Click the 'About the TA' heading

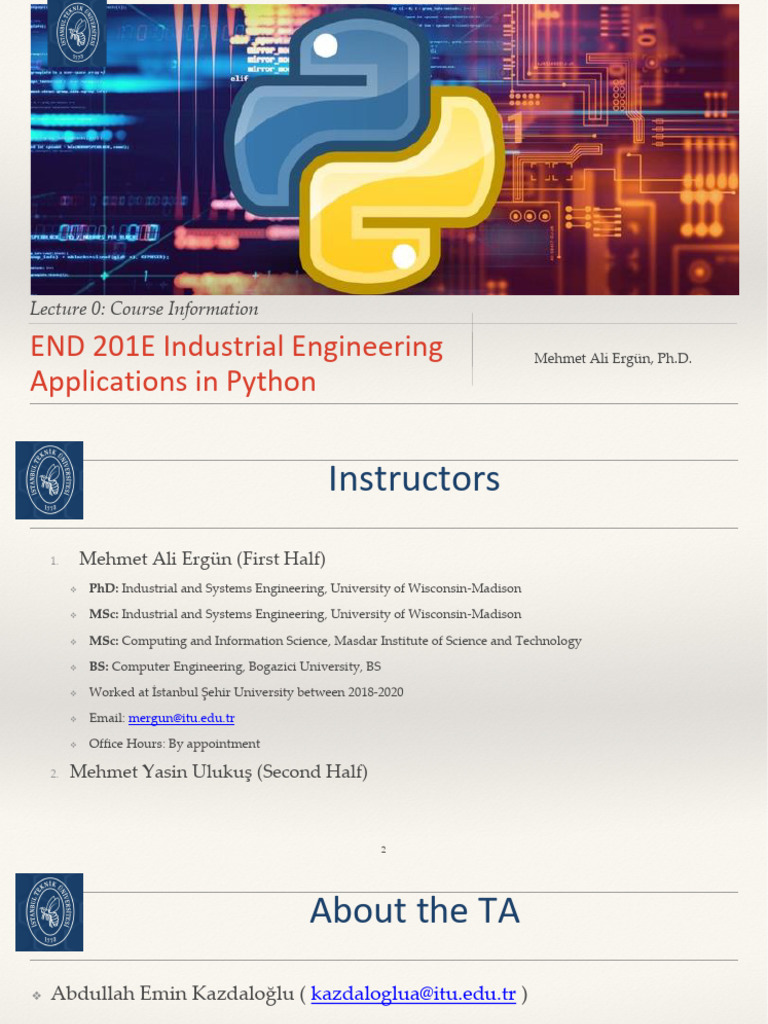click(x=415, y=910)
